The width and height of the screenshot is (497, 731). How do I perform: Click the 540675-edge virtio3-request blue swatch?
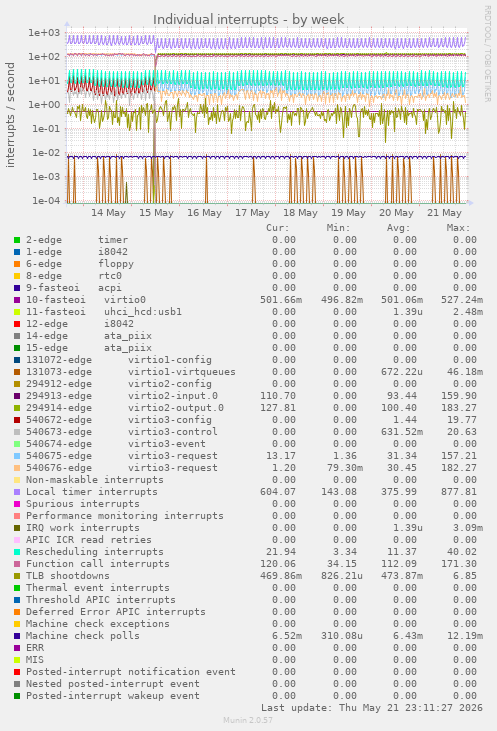click(x=17, y=456)
